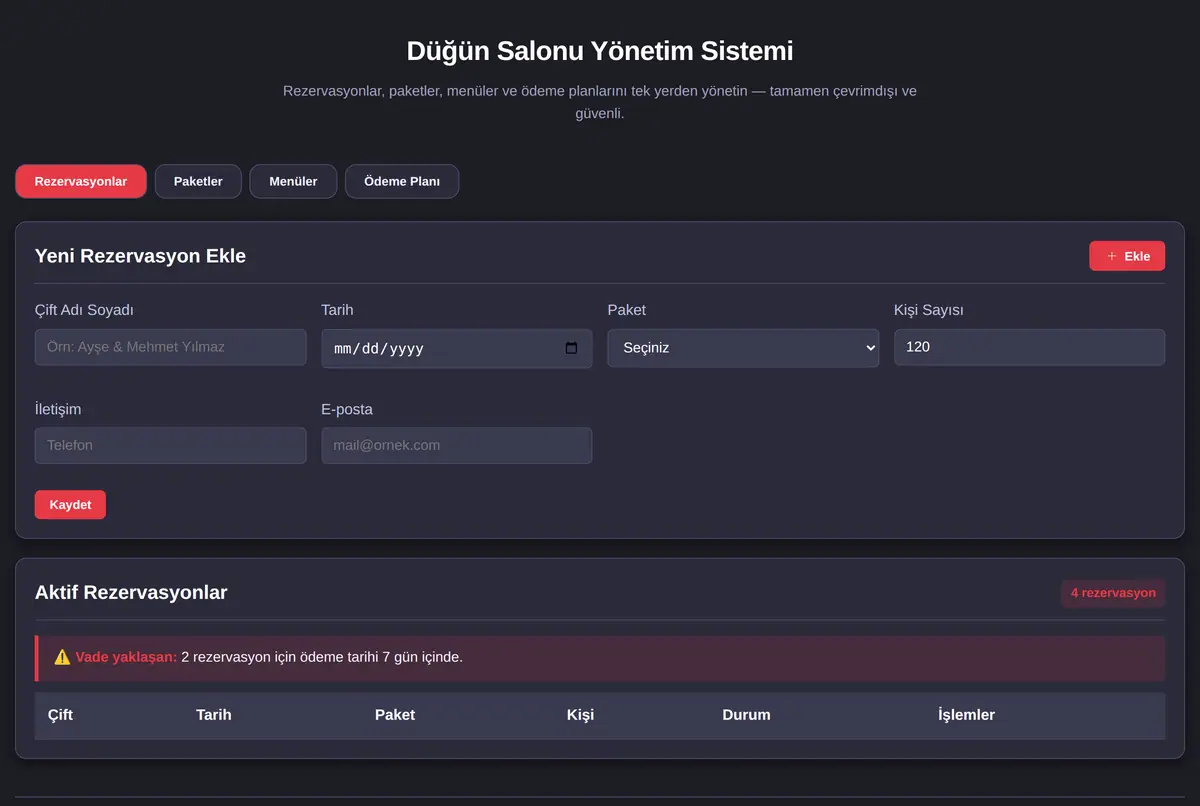Open the calendar picker icon in Tarih field
This screenshot has width=1200, height=806.
click(571, 348)
